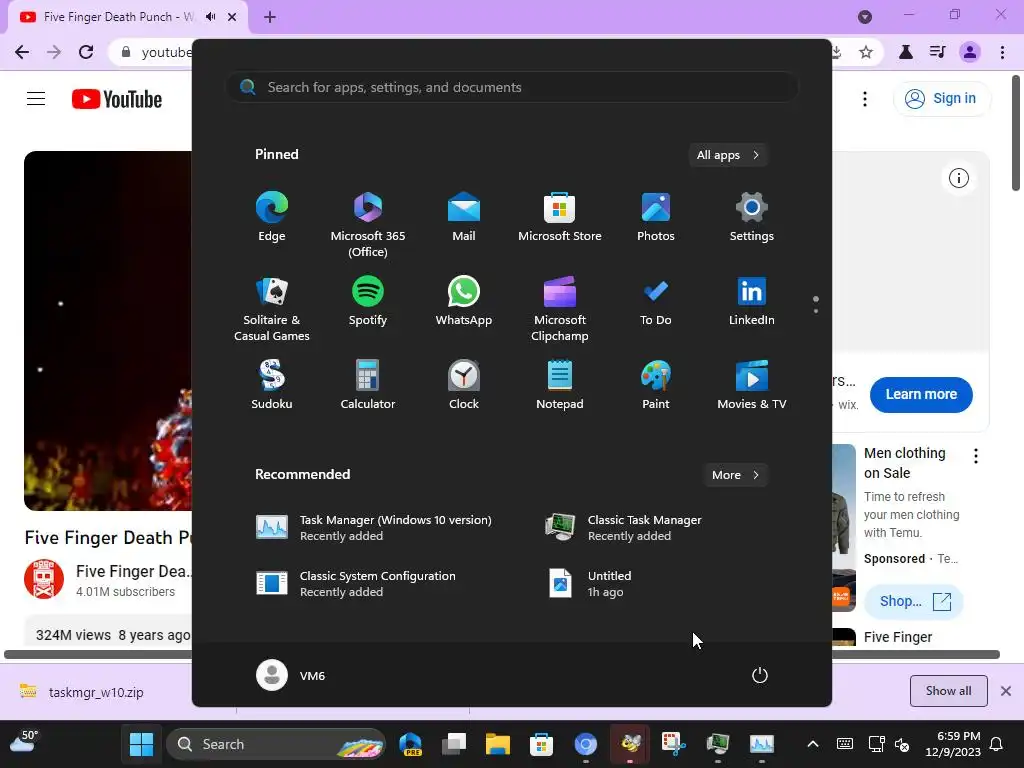Open ad info icon
1024x768 pixels.
[959, 178]
